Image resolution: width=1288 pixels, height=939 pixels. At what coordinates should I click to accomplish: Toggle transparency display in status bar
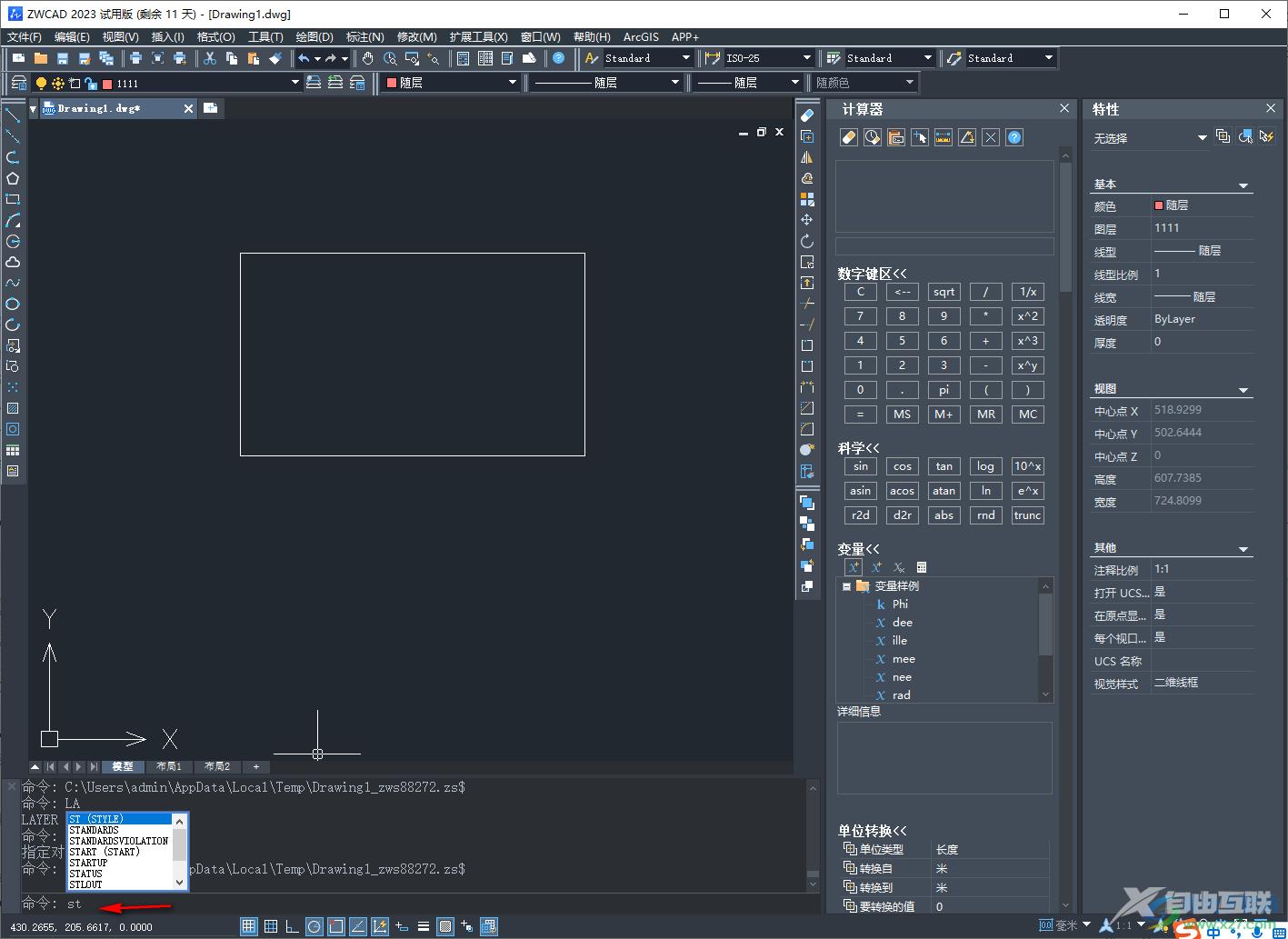[445, 926]
